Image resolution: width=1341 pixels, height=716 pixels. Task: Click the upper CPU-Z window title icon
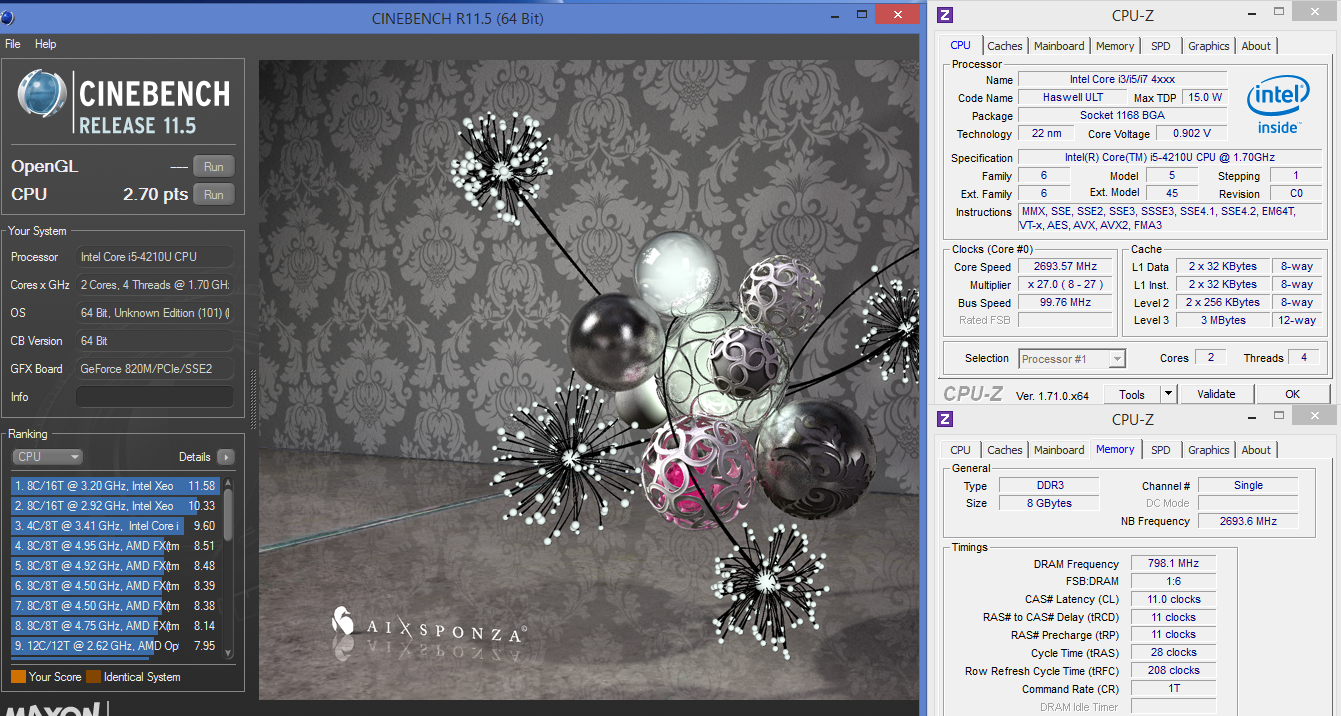pyautogui.click(x=946, y=15)
